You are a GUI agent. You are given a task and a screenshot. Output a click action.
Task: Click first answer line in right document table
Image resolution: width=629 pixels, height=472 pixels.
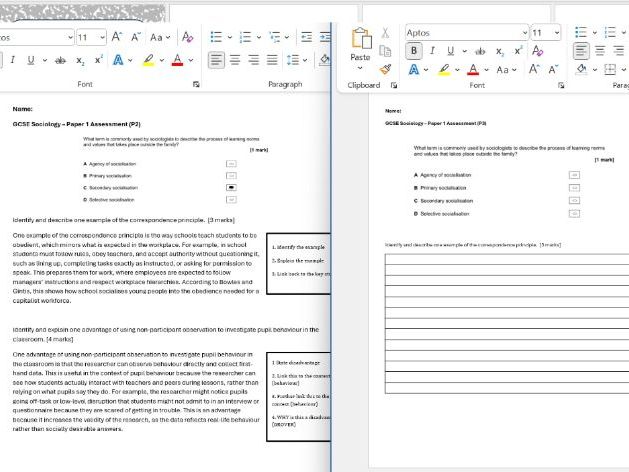(507, 259)
